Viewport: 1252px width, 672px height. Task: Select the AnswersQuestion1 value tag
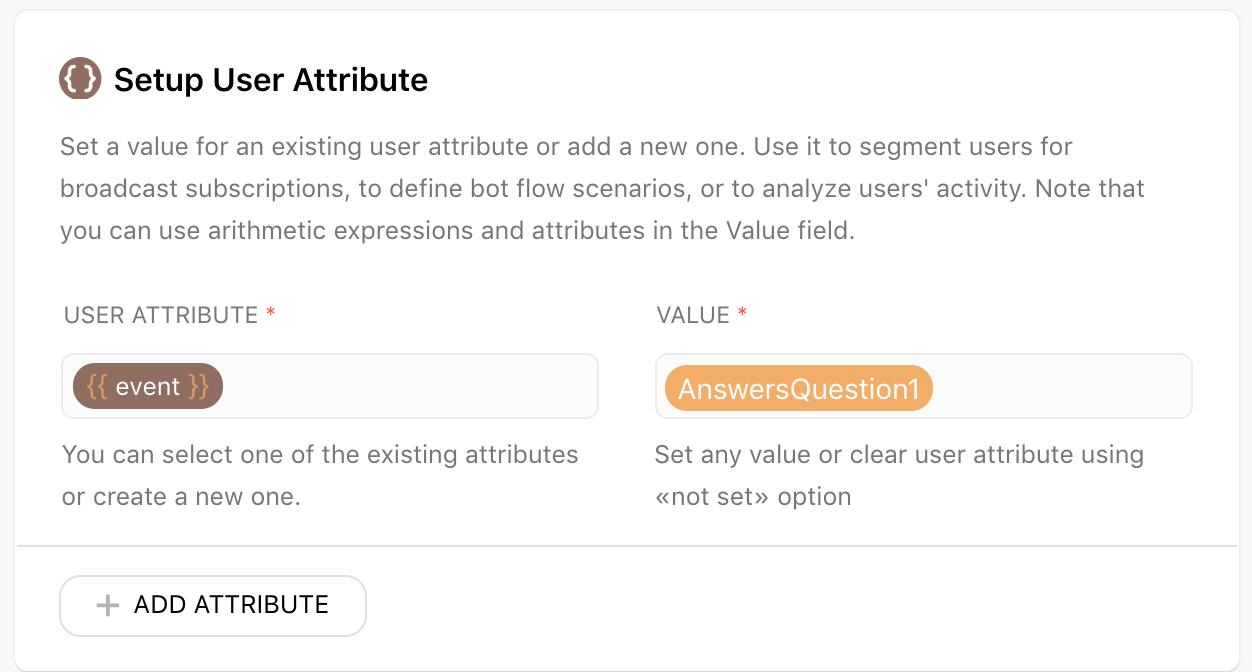799,388
